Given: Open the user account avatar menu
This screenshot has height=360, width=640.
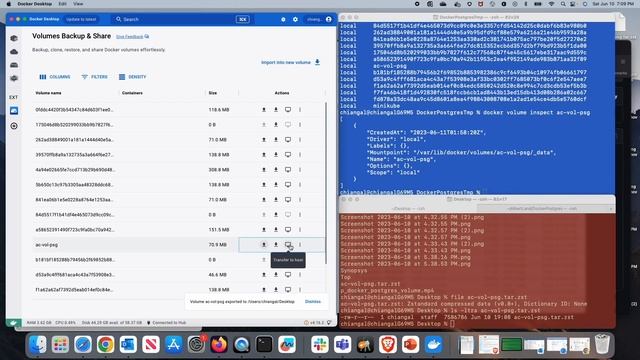Looking at the screenshot, I should pos(329,19).
